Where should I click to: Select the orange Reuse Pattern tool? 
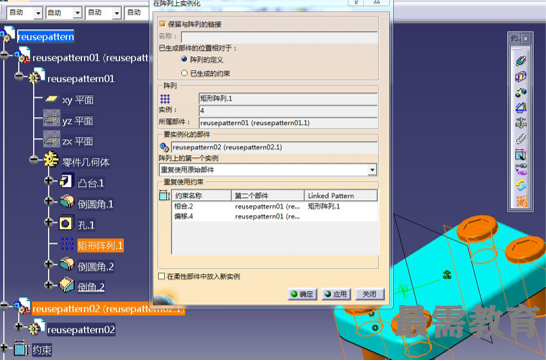[521, 201]
